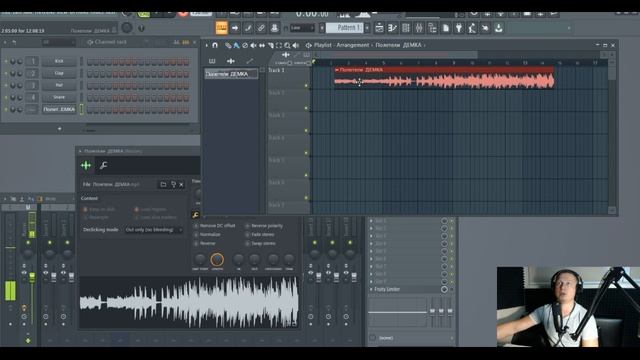
Task: Toggle the Snare channel mute LED
Action: [x=6, y=98]
